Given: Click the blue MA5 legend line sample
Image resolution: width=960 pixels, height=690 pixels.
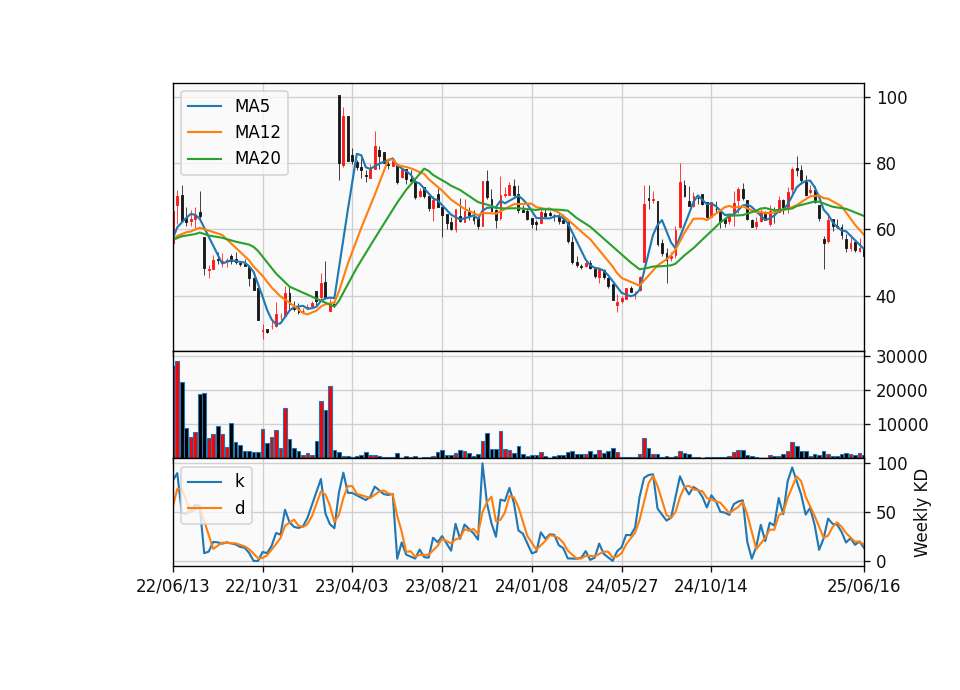Looking at the screenshot, I should (x=204, y=106).
